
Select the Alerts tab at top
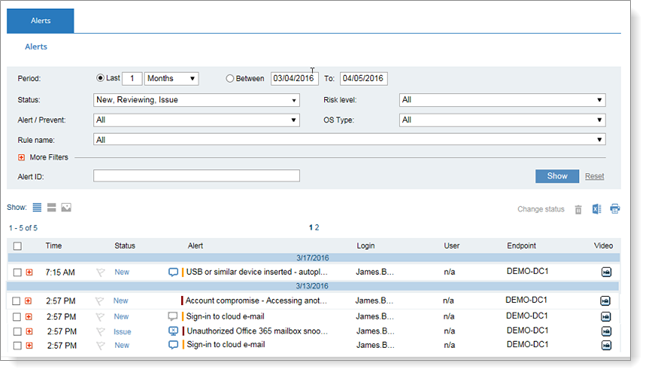pyautogui.click(x=41, y=21)
